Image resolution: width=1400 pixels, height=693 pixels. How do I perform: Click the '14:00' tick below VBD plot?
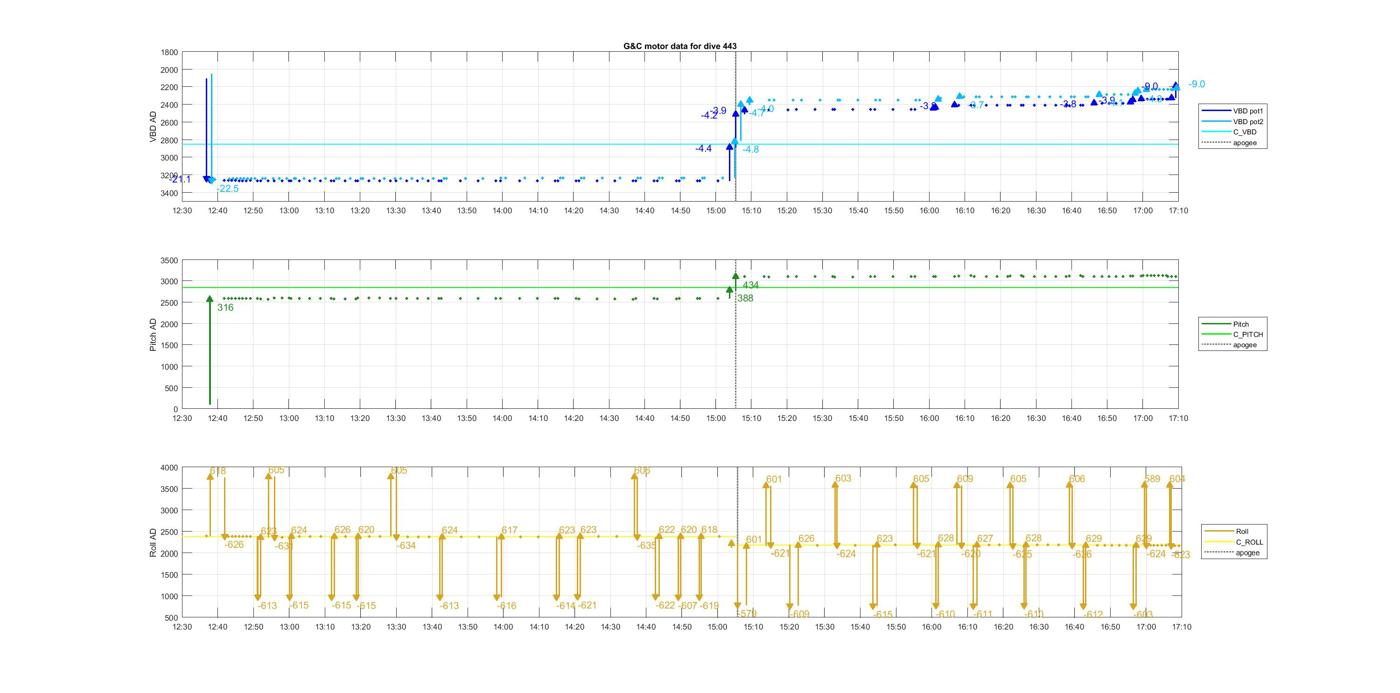pyautogui.click(x=502, y=210)
